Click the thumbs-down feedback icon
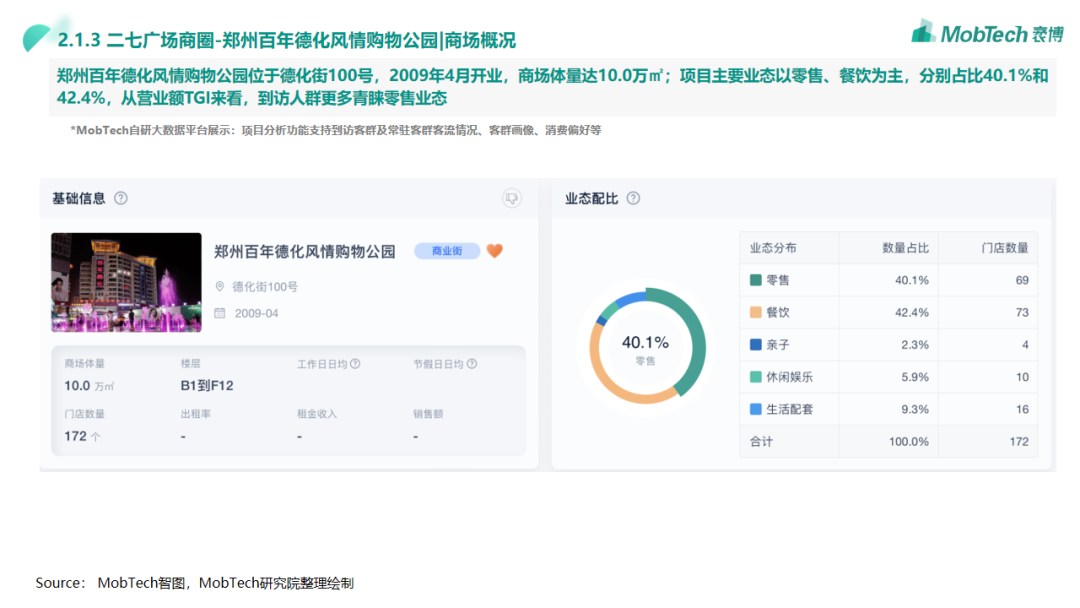This screenshot has width=1080, height=608. tap(512, 198)
